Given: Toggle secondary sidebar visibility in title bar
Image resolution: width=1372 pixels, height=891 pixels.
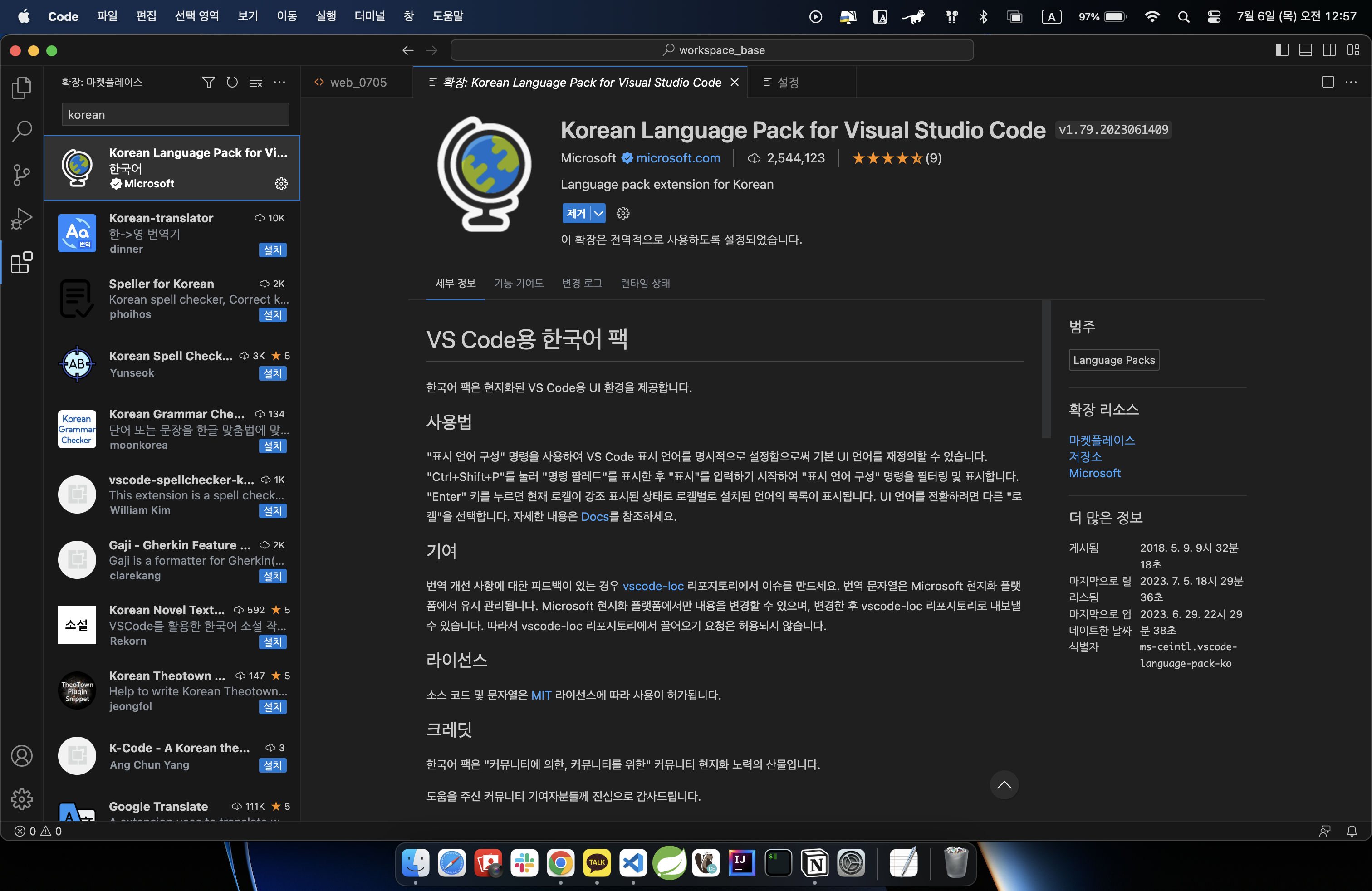Looking at the screenshot, I should tap(1329, 50).
